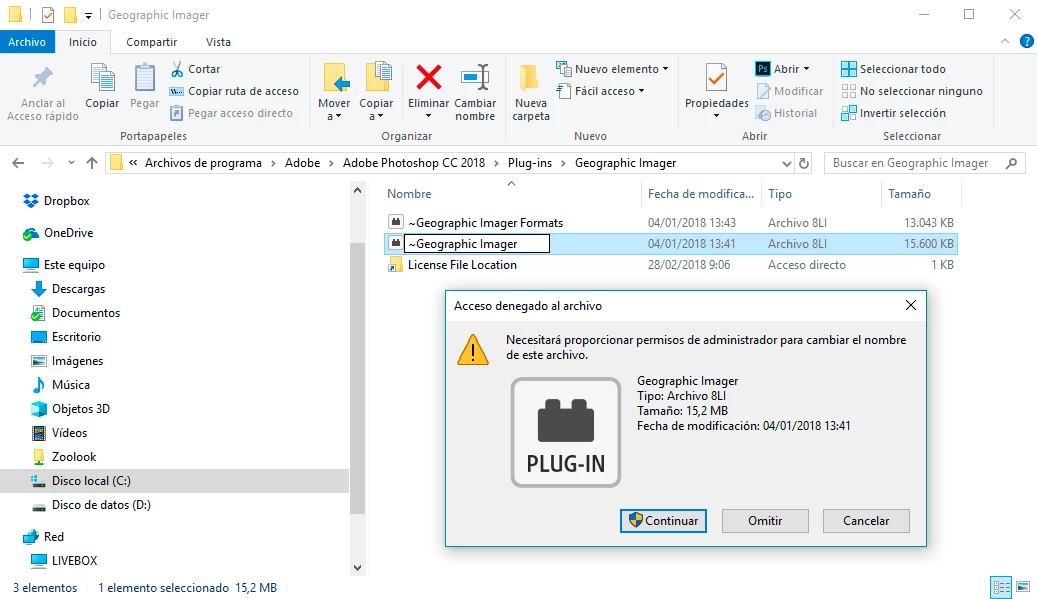The height and width of the screenshot is (599, 1037).
Task: Open address bar history dropdown
Action: coord(786,163)
